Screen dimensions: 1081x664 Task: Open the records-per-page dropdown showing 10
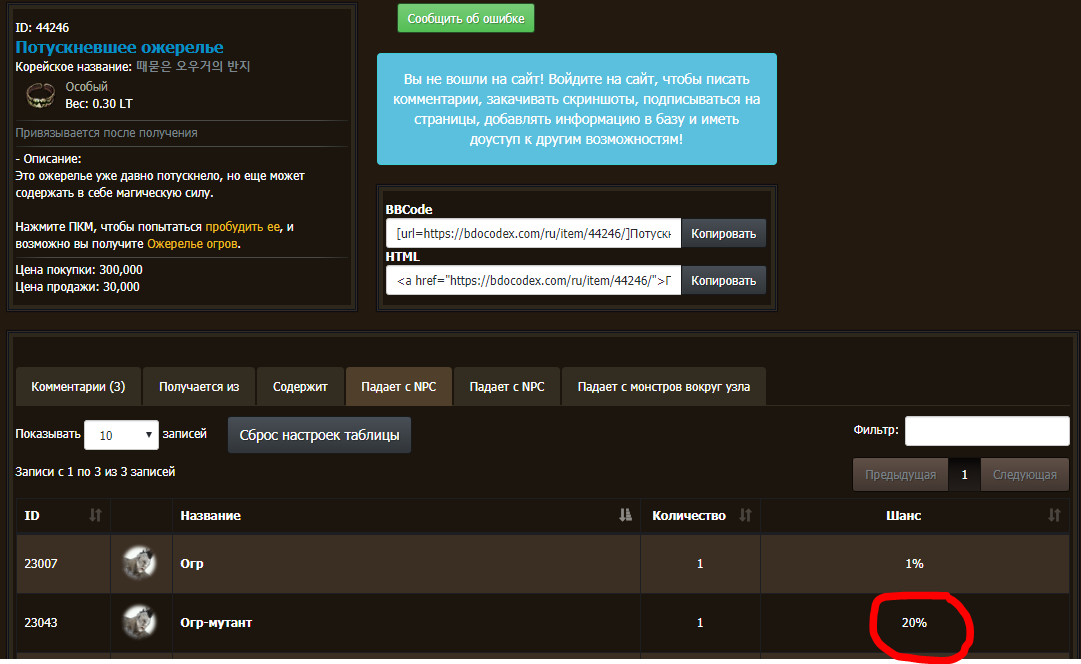click(121, 435)
